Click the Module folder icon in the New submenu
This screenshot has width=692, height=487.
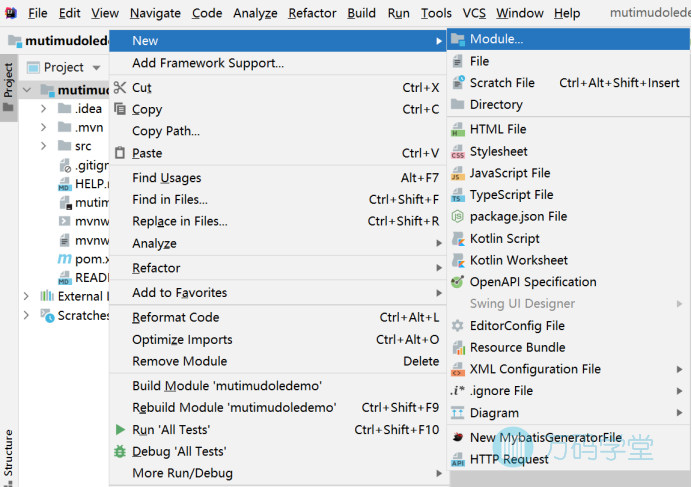tap(458, 39)
